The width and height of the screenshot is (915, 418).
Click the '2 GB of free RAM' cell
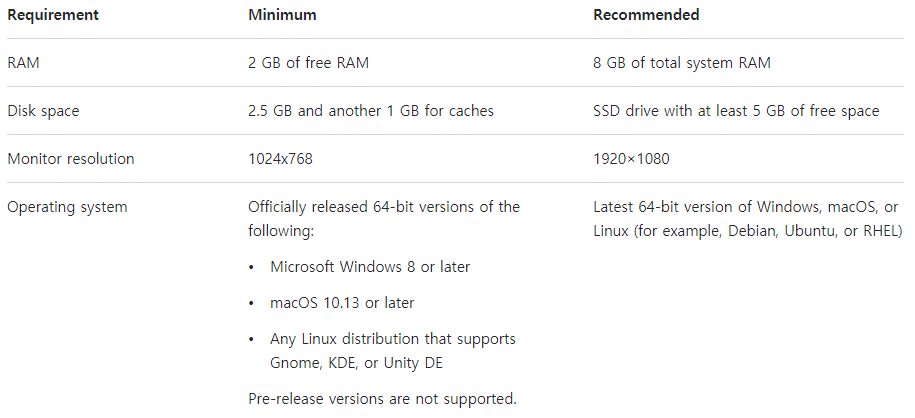[309, 63]
